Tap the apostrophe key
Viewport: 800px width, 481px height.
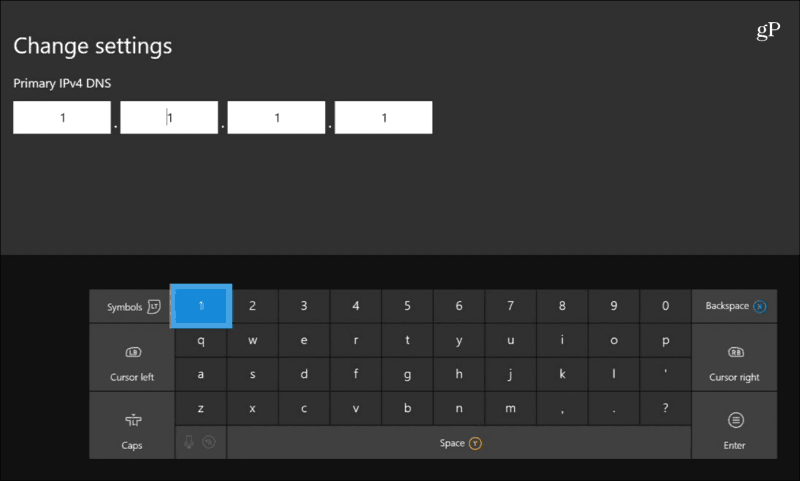(665, 374)
